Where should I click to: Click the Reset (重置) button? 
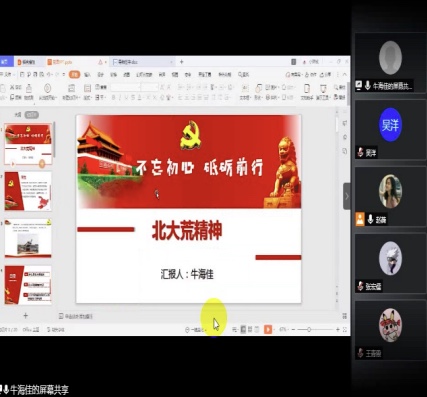[x=101, y=87]
